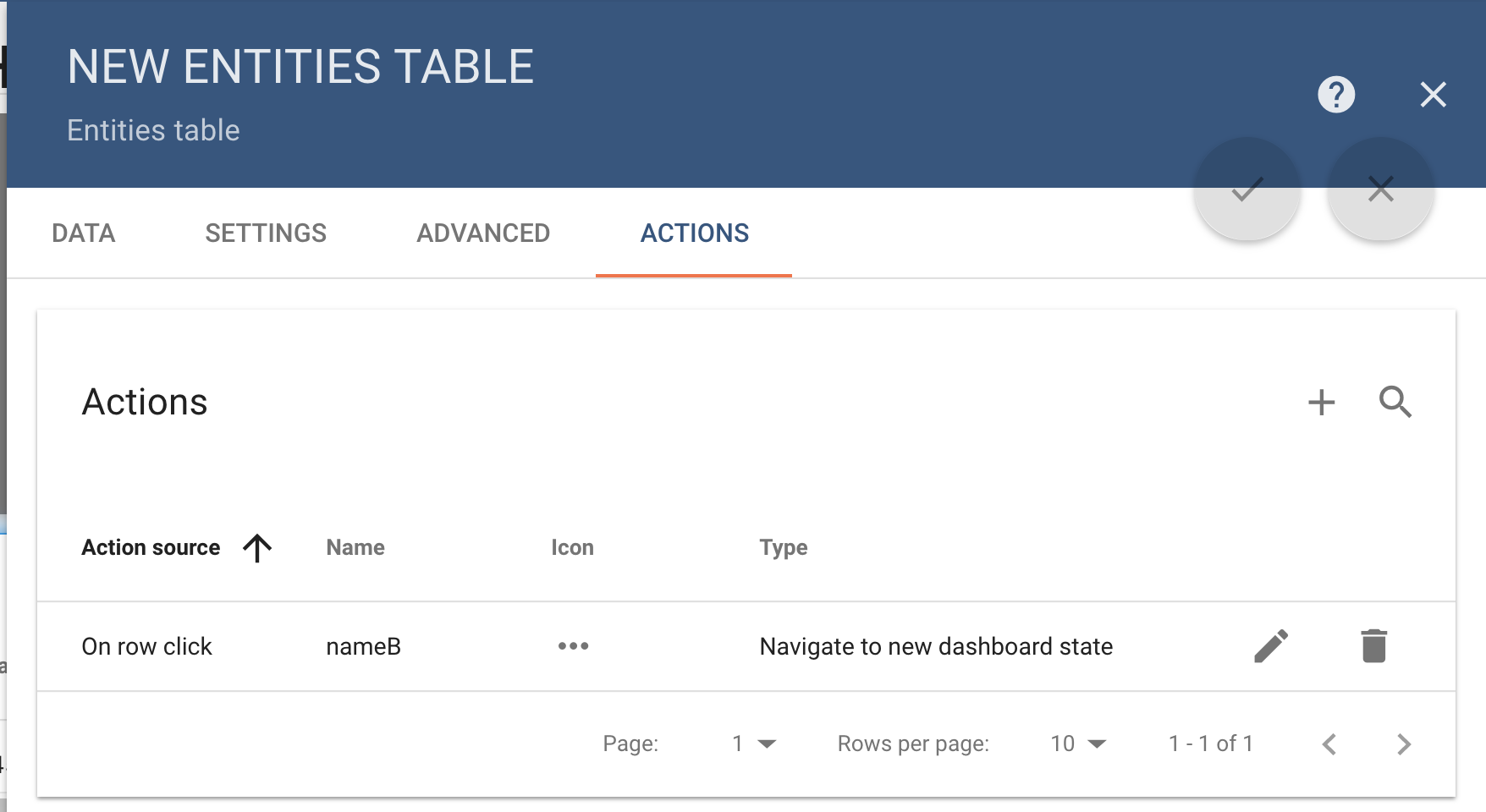Apply changes with the checkmark button
This screenshot has width=1486, height=812.
click(x=1247, y=189)
